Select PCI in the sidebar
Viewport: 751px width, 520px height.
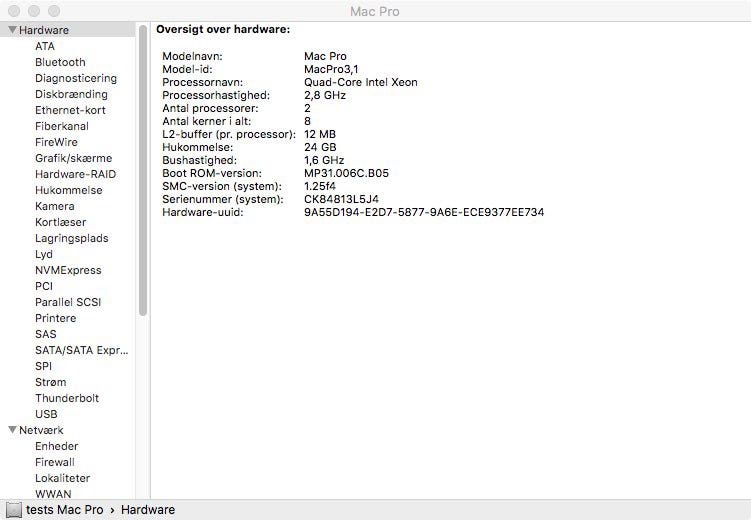click(x=44, y=286)
